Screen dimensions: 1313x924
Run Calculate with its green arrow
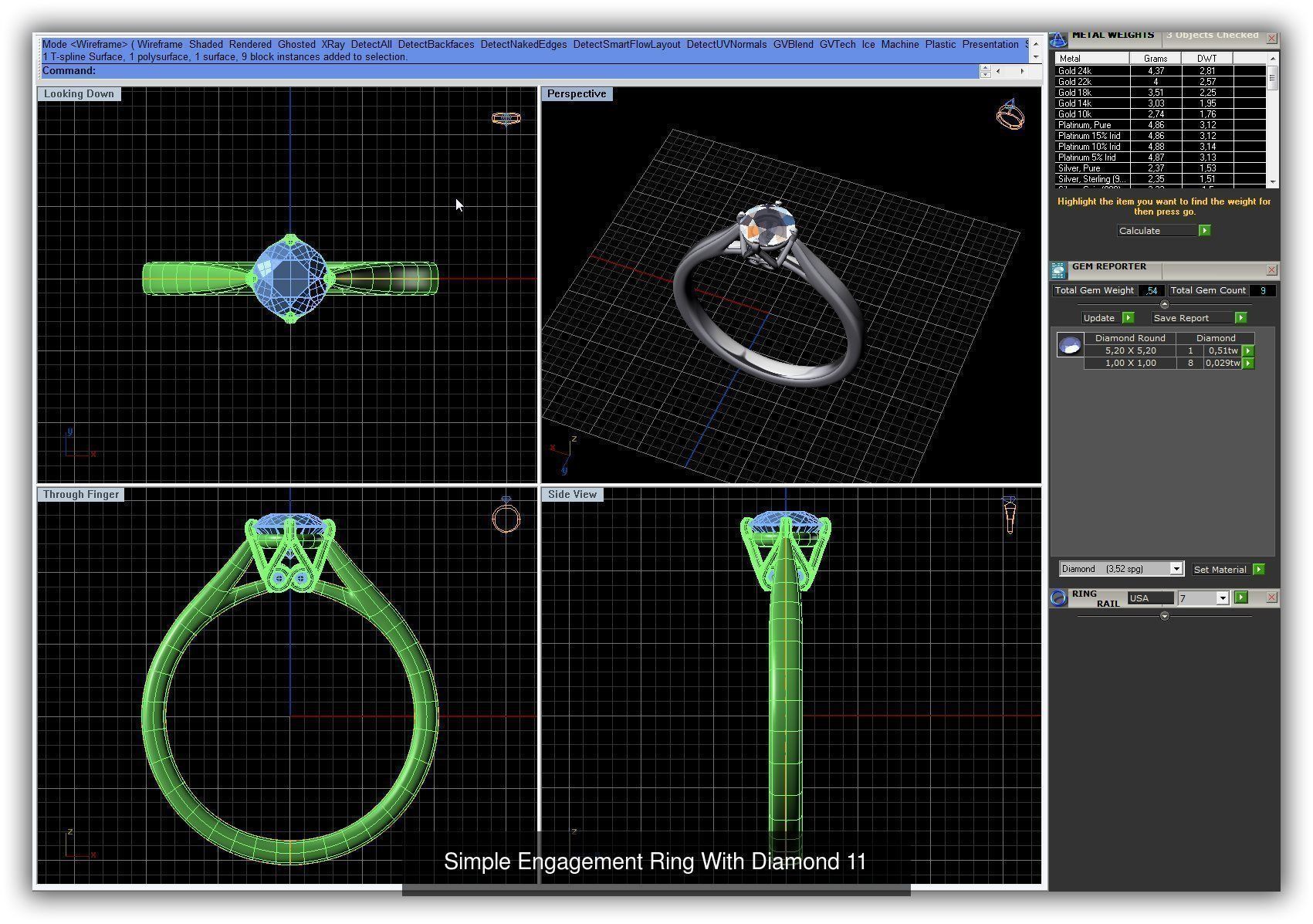1204,231
